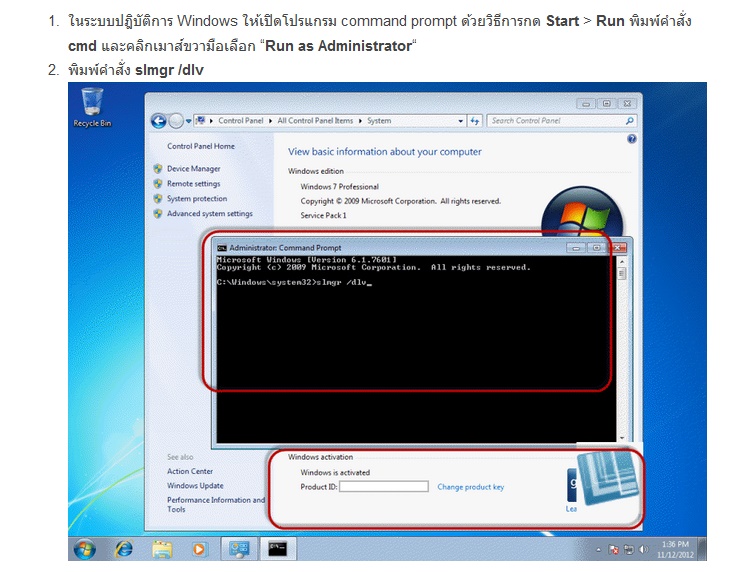Image resolution: width=741 pixels, height=572 pixels.
Task: Open the Action Center link
Action: click(190, 471)
